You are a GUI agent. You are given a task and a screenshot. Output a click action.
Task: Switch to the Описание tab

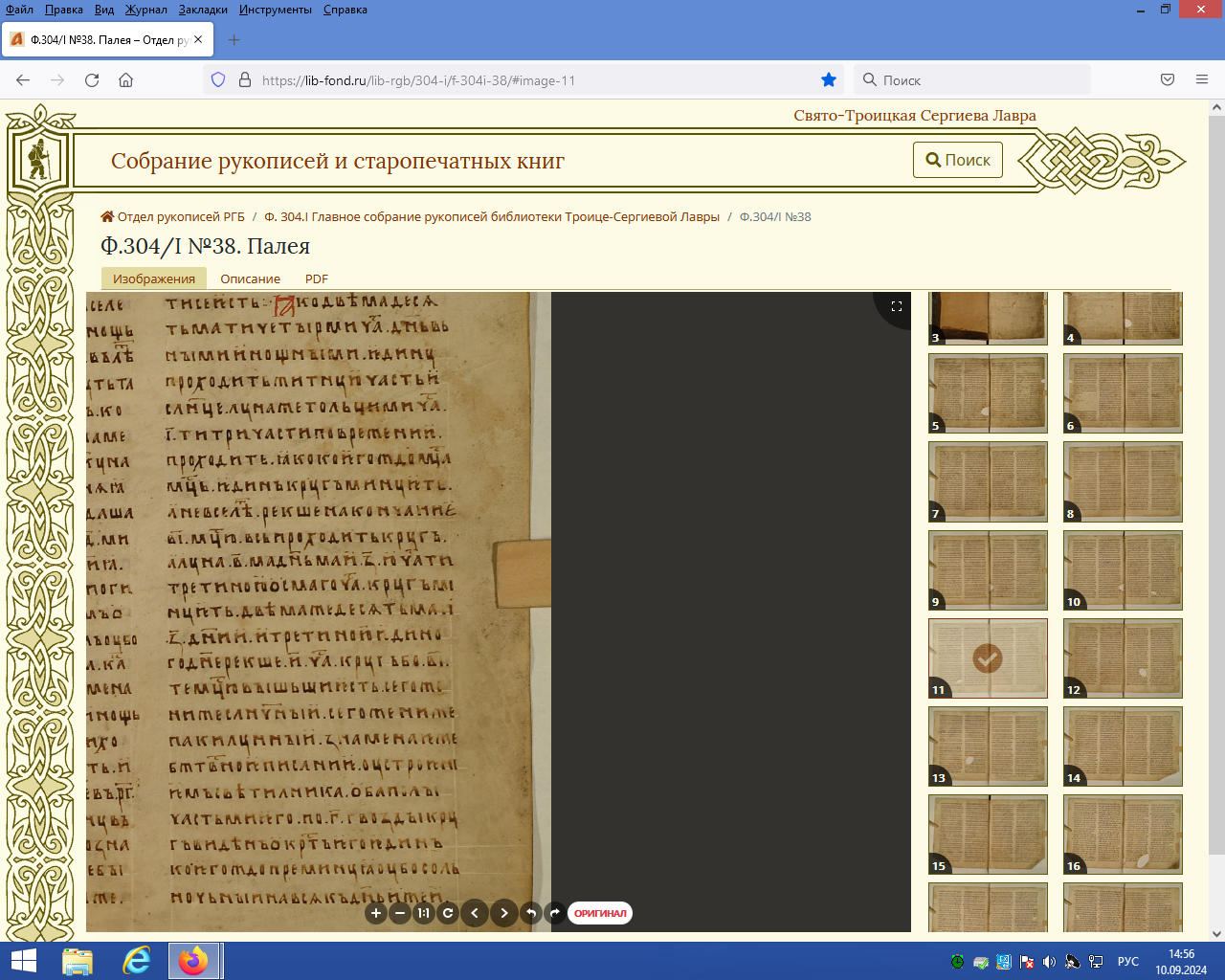point(251,278)
